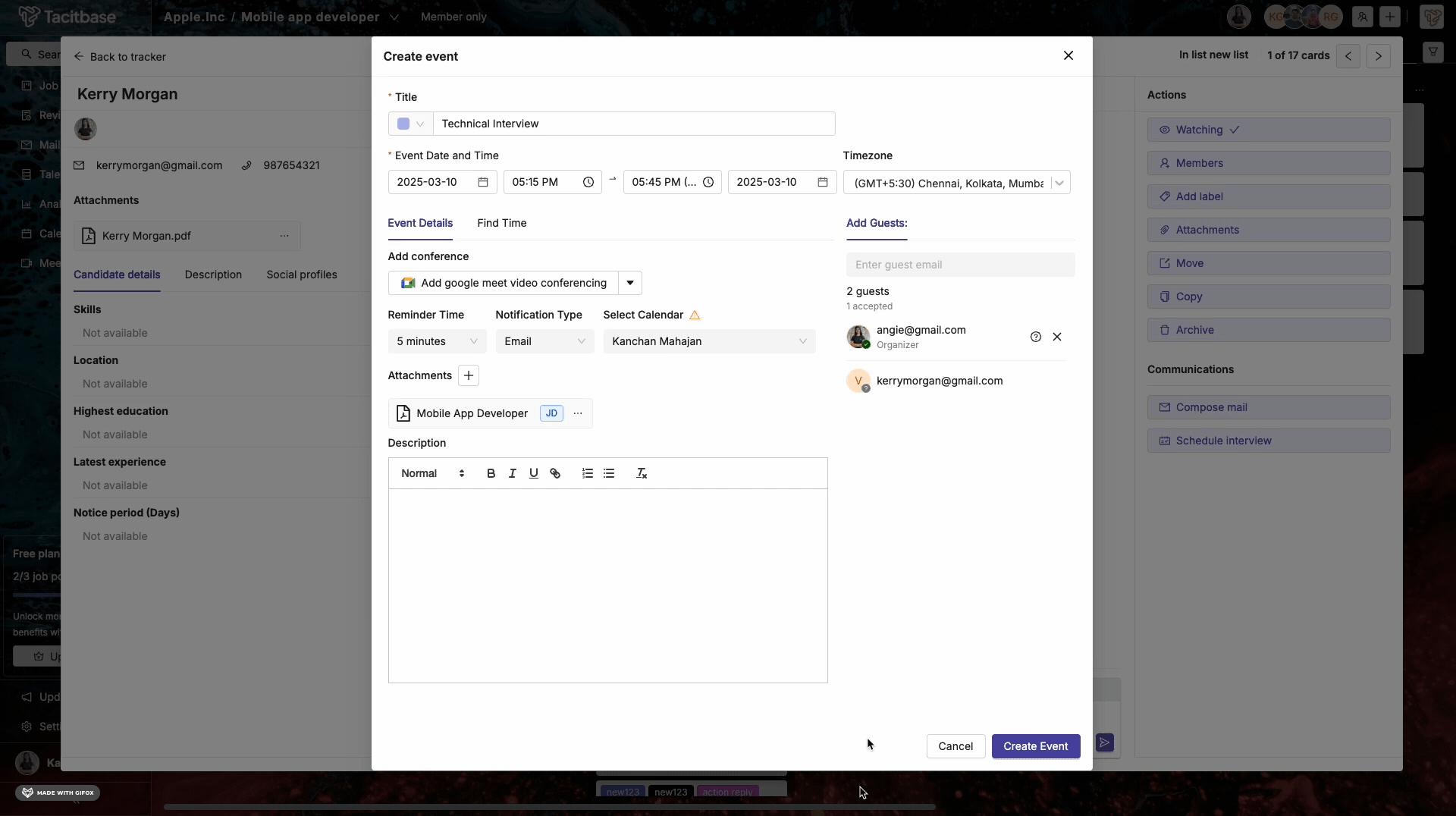Open Member only visibility setting
The image size is (1456, 816).
pos(453,17)
